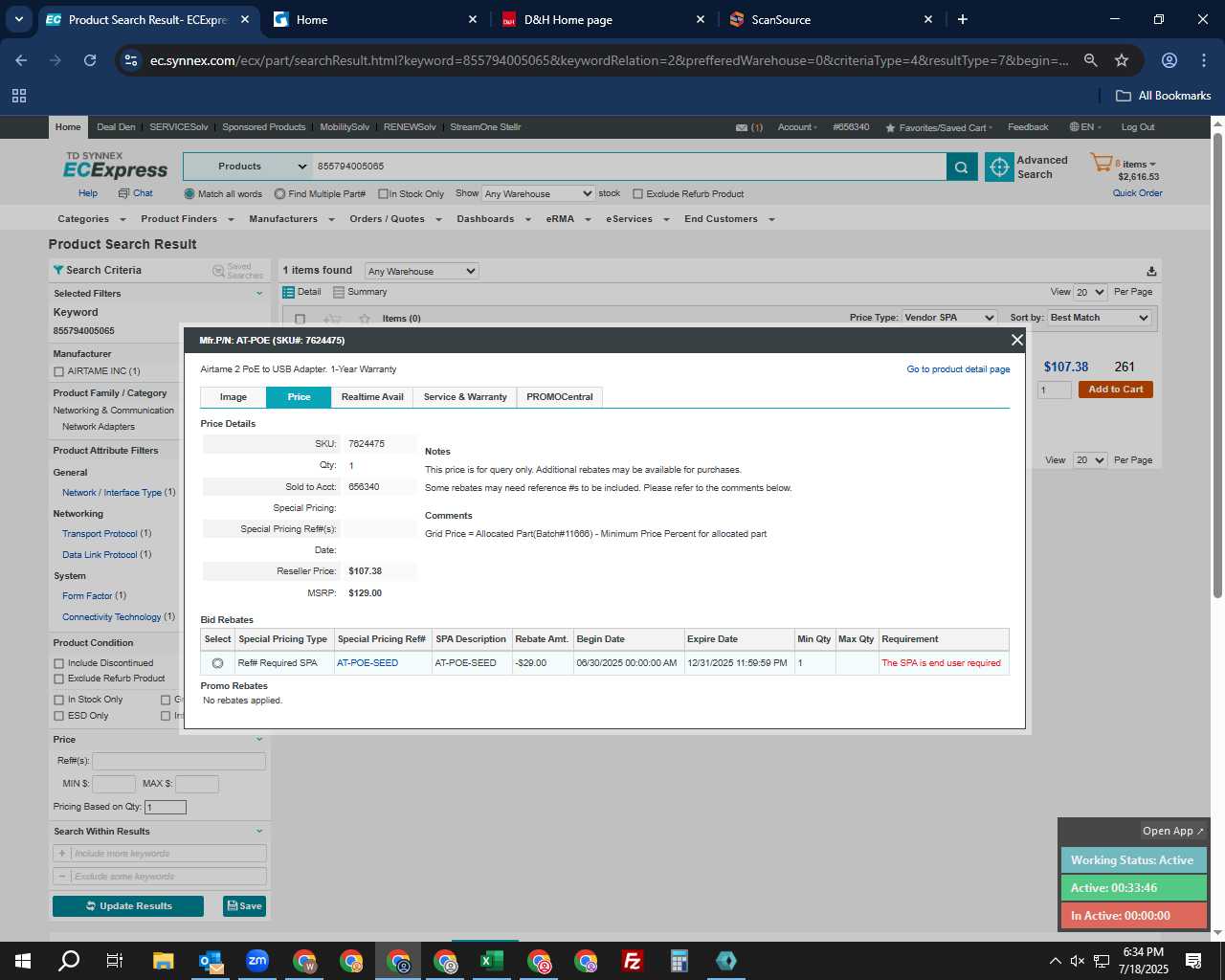Open Outlook from taskbar
Image resolution: width=1225 pixels, height=980 pixels.
pyautogui.click(x=211, y=961)
